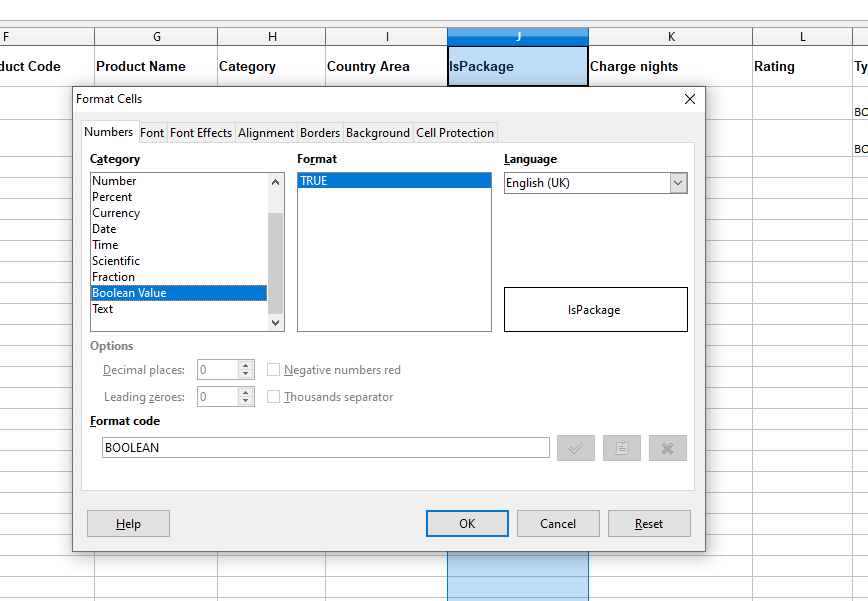Click the Charge nights cell
868x601 pixels.
coord(670,66)
